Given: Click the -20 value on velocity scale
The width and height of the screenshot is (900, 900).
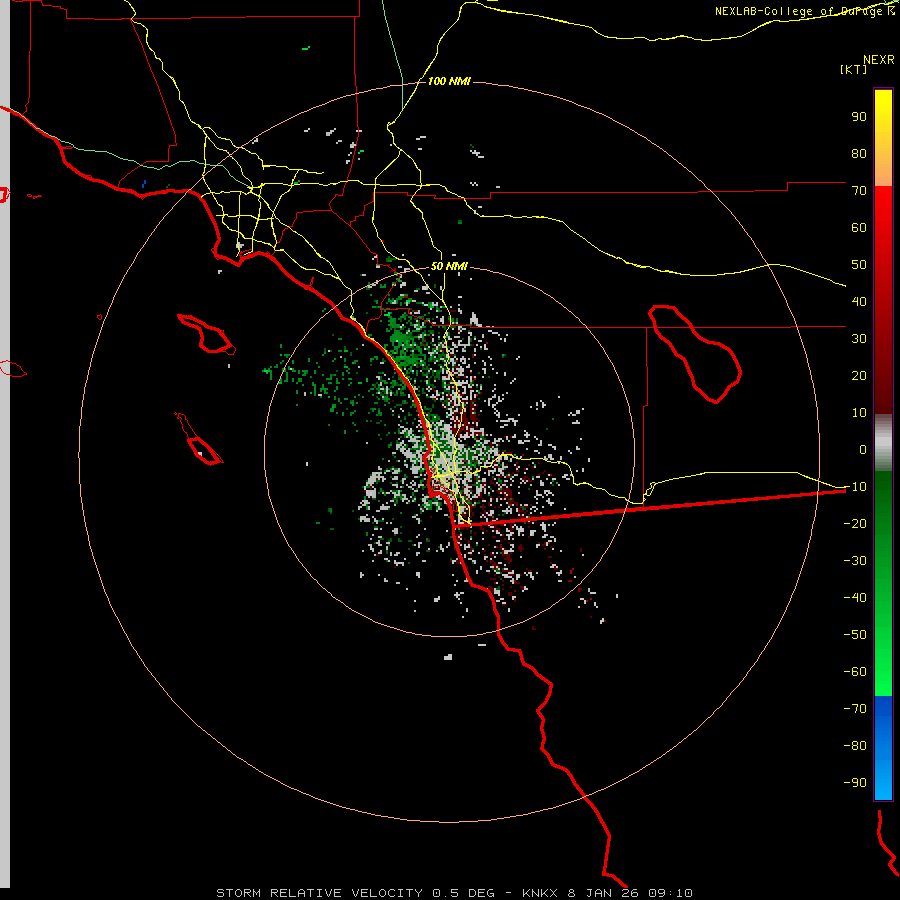Looking at the screenshot, I should point(855,523).
